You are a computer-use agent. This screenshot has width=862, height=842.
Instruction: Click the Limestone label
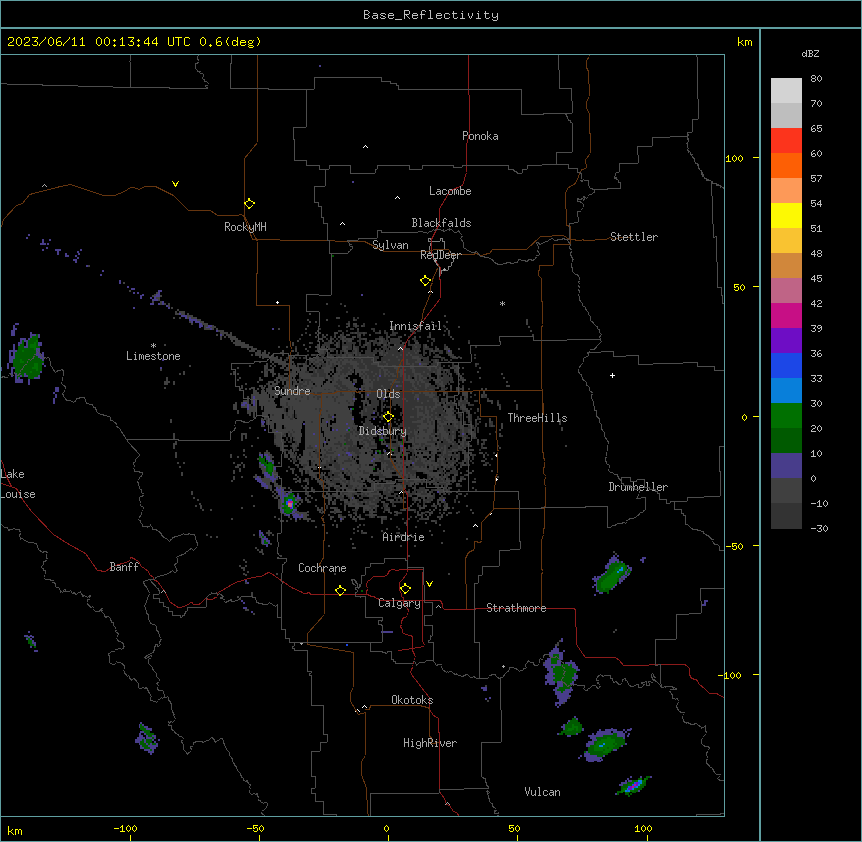(153, 356)
